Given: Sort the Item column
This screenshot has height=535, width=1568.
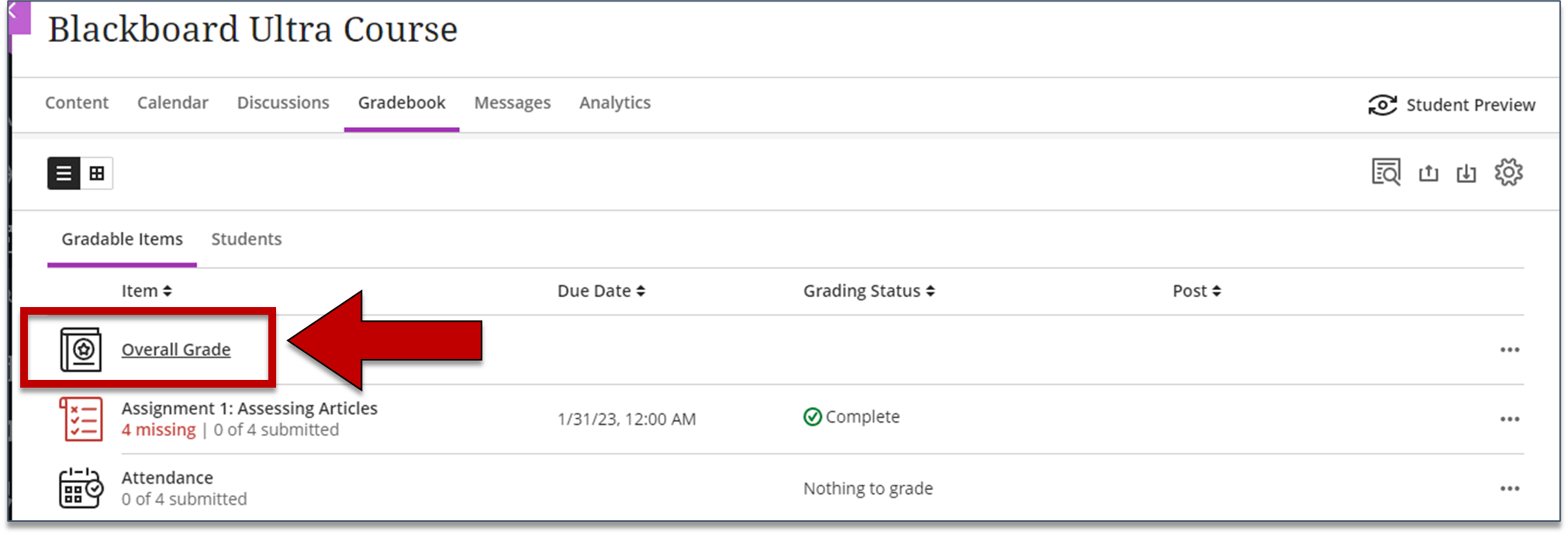Looking at the screenshot, I should [x=147, y=291].
